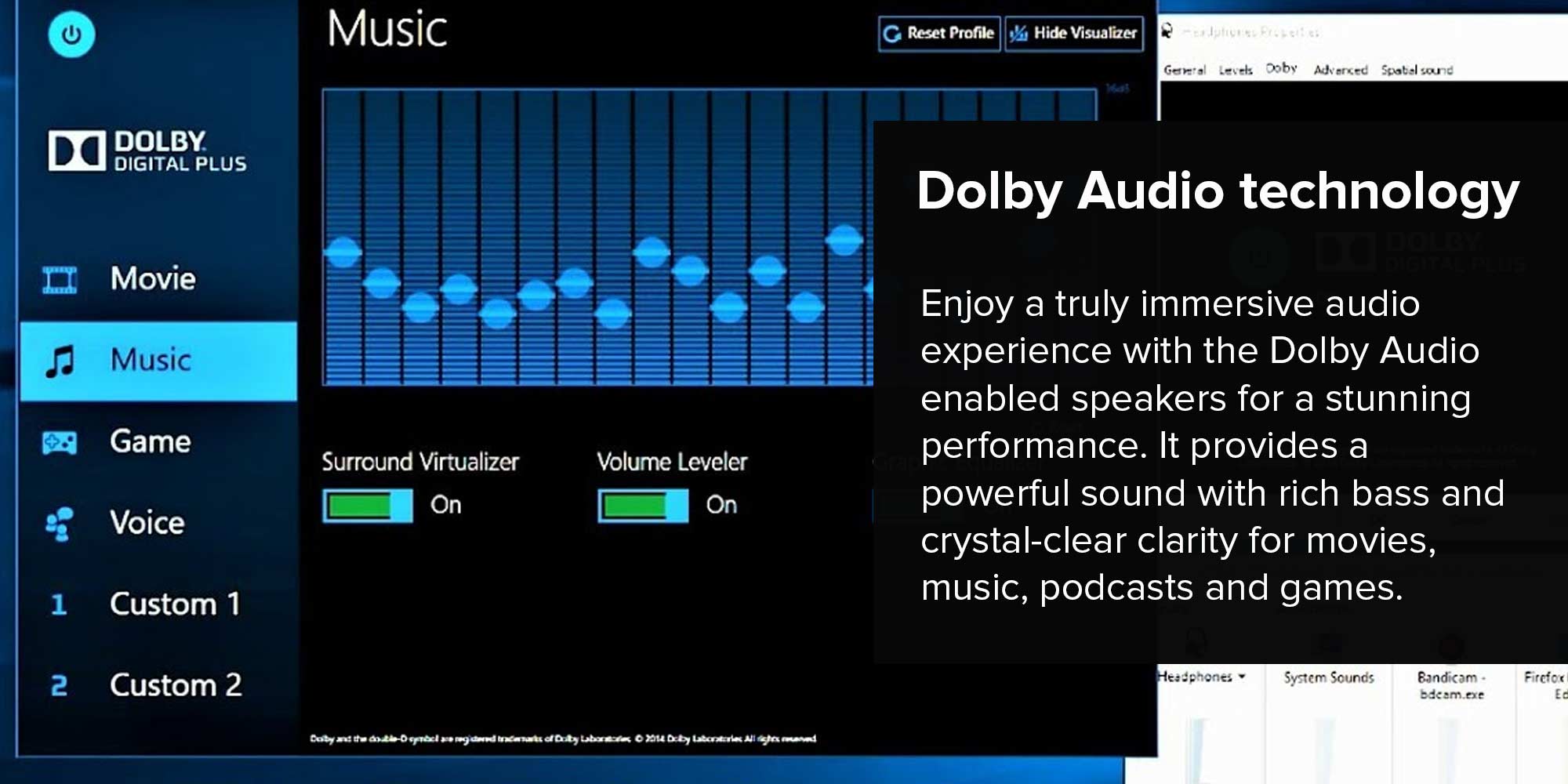The width and height of the screenshot is (1568, 784).
Task: Select the Movie profile film icon
Action: tap(60, 279)
